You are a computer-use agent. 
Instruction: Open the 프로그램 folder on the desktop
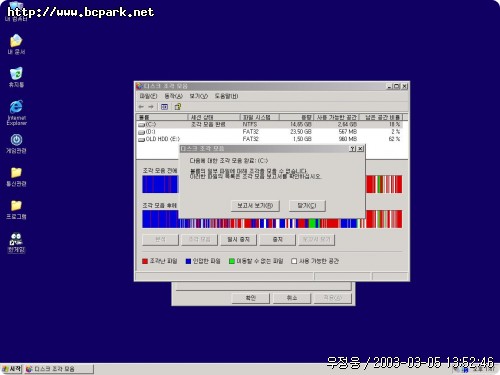16,210
